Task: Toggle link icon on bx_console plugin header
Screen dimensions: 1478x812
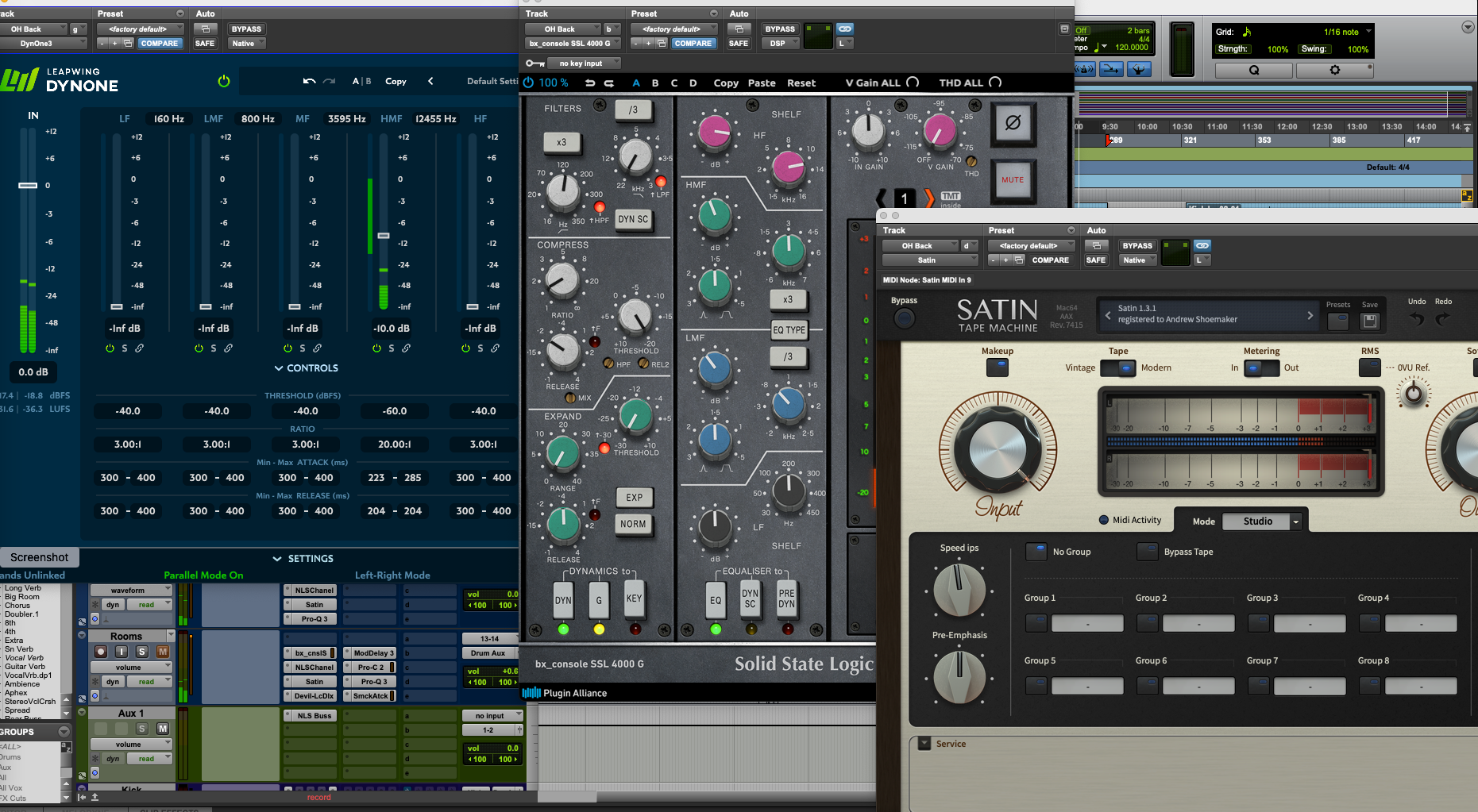Action: pos(845,29)
